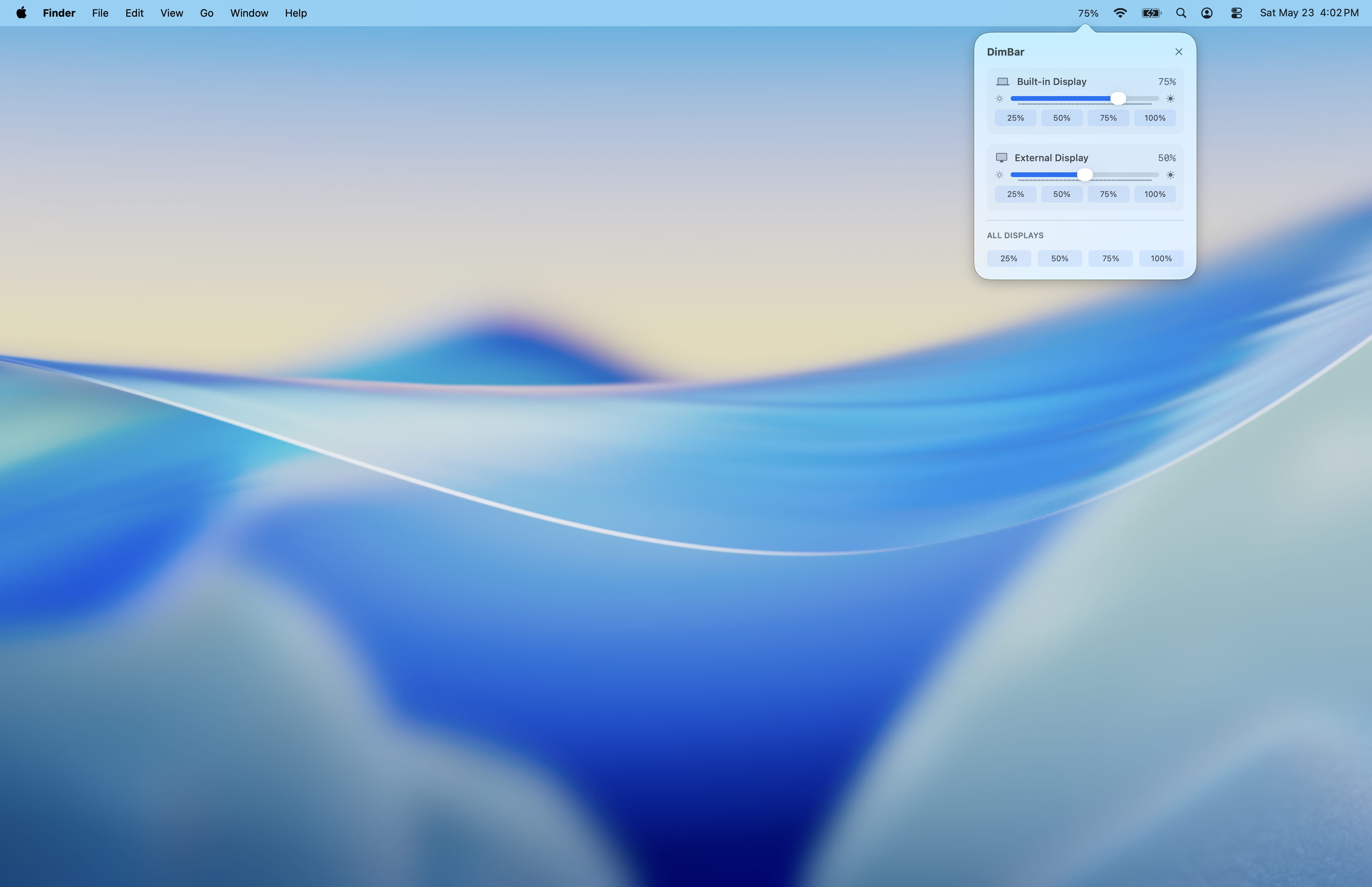This screenshot has height=887, width=1372.
Task: Open the DimBar 75% menu bar item
Action: pos(1088,13)
